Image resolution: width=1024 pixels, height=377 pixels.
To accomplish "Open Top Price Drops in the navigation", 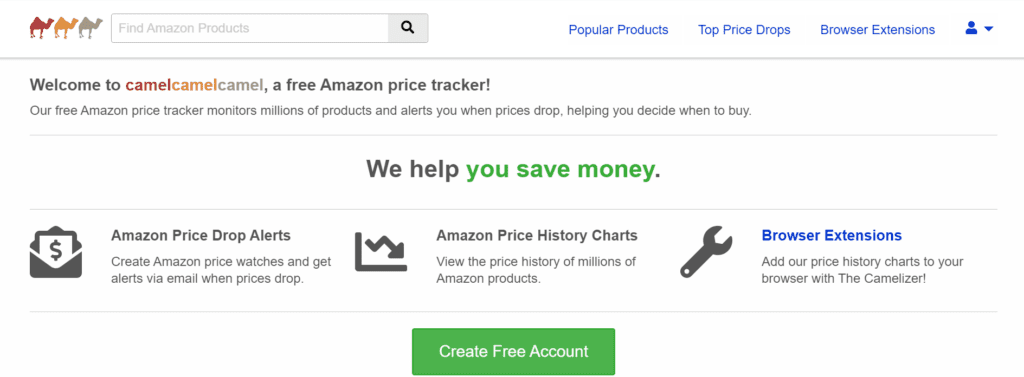I will coord(744,29).
